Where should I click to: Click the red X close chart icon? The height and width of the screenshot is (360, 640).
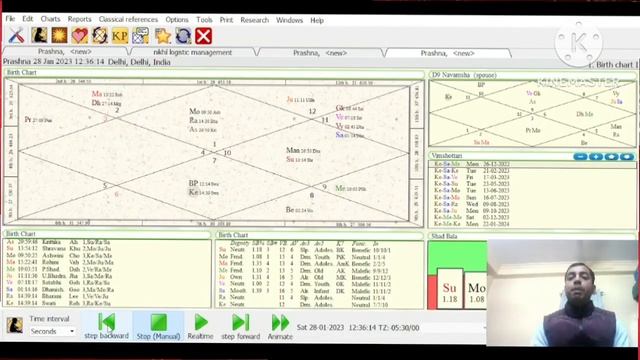pos(203,36)
